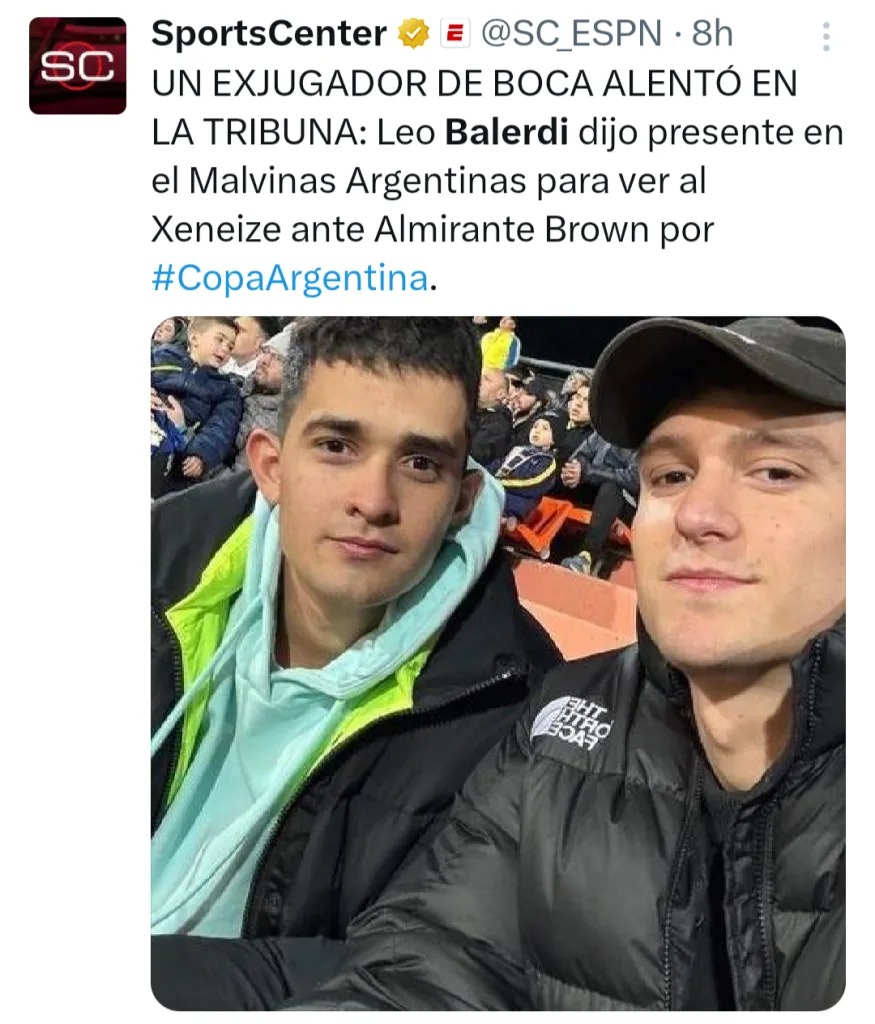Click the text line mentioning Malvinas Argentinas
The image size is (875, 1024).
pyautogui.click(x=429, y=180)
